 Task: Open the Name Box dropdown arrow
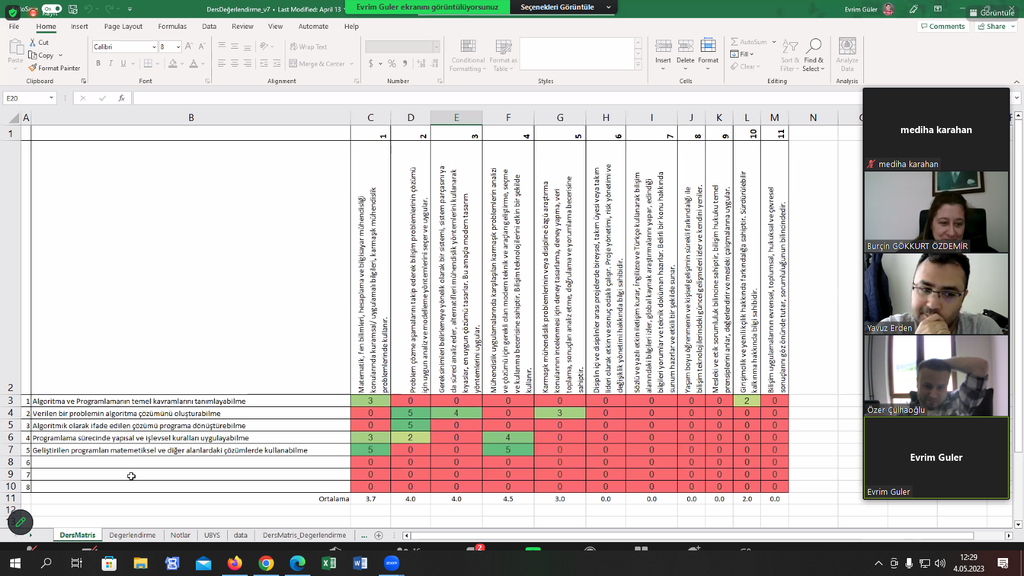coord(51,98)
